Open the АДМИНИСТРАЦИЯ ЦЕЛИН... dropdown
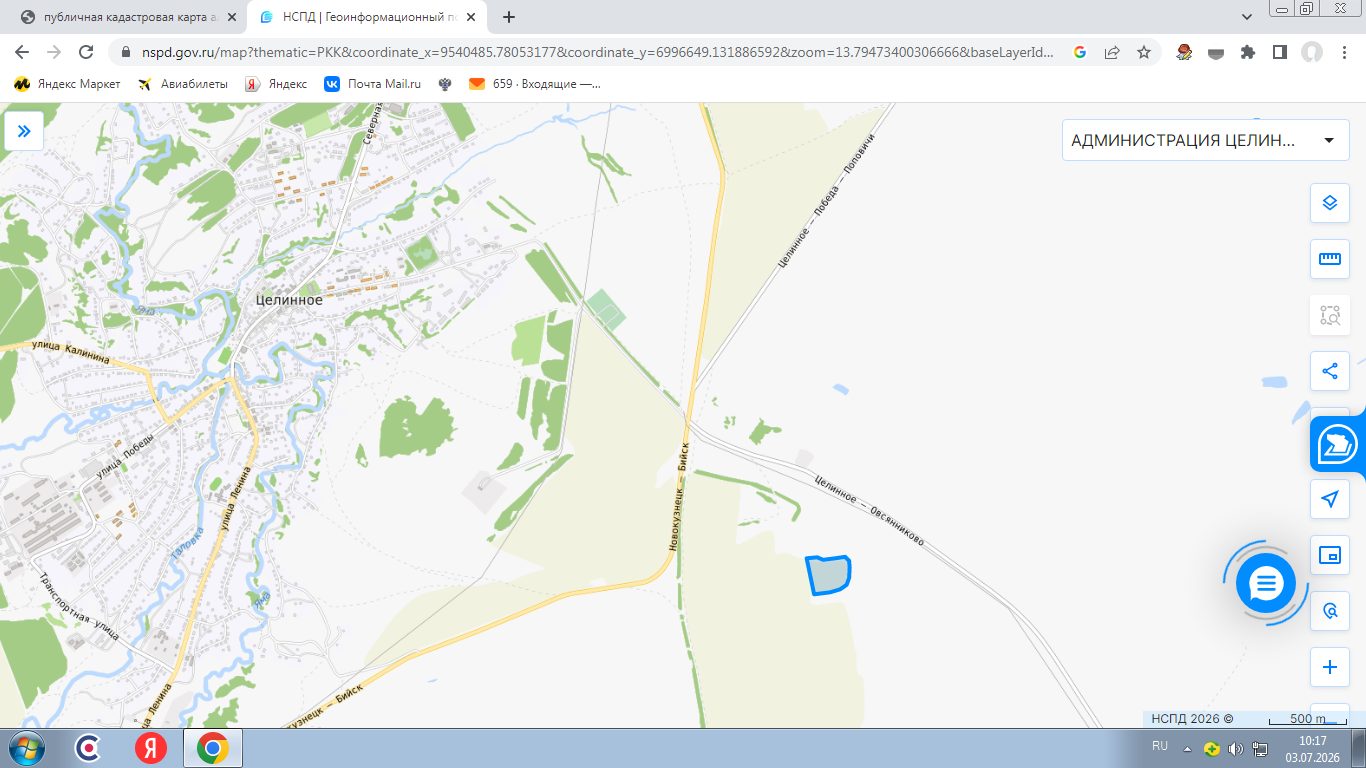Screen dimensions: 1366x768 (1204, 140)
